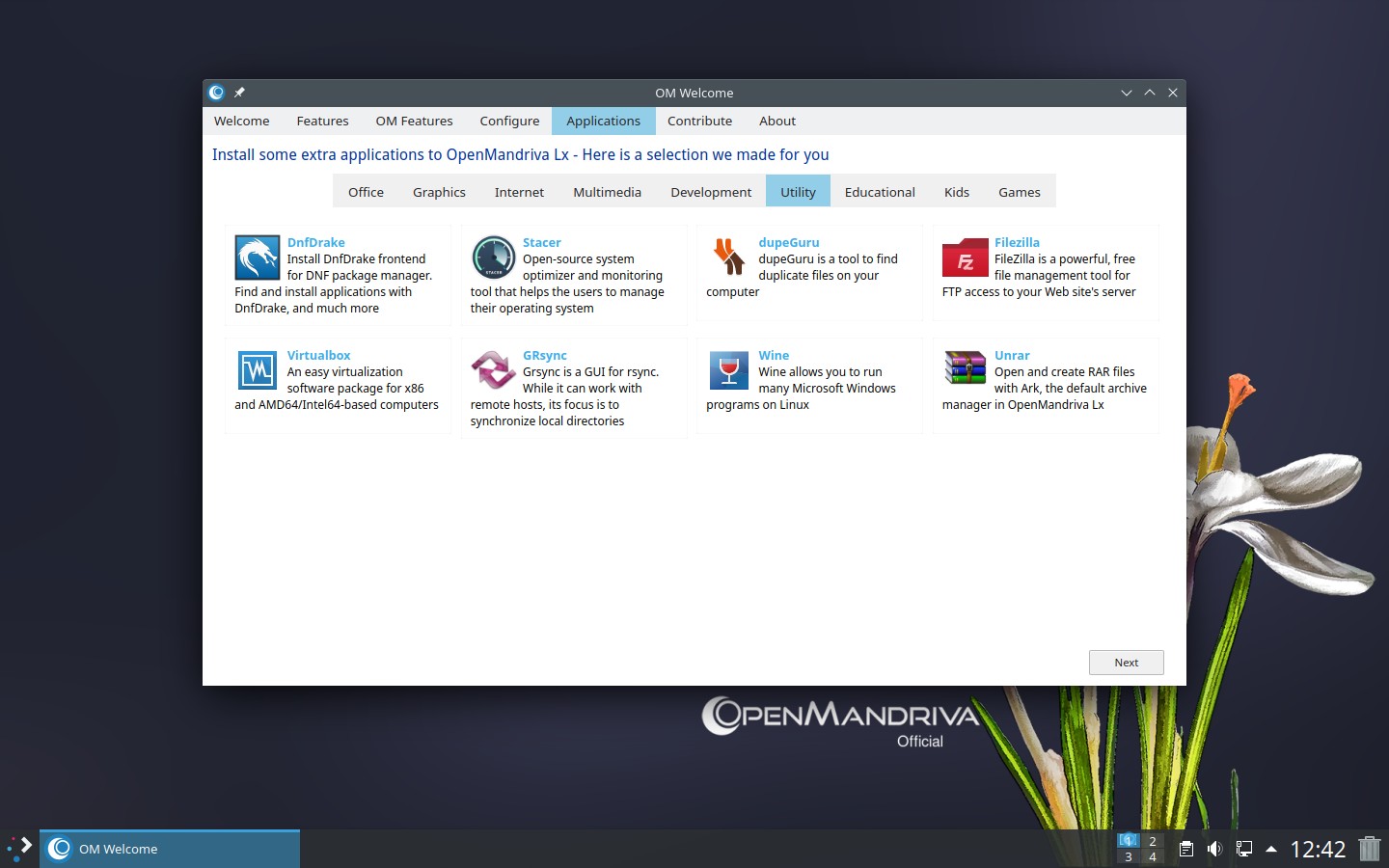The image size is (1389, 868).
Task: Click the dupeGuru title link
Action: tap(789, 243)
